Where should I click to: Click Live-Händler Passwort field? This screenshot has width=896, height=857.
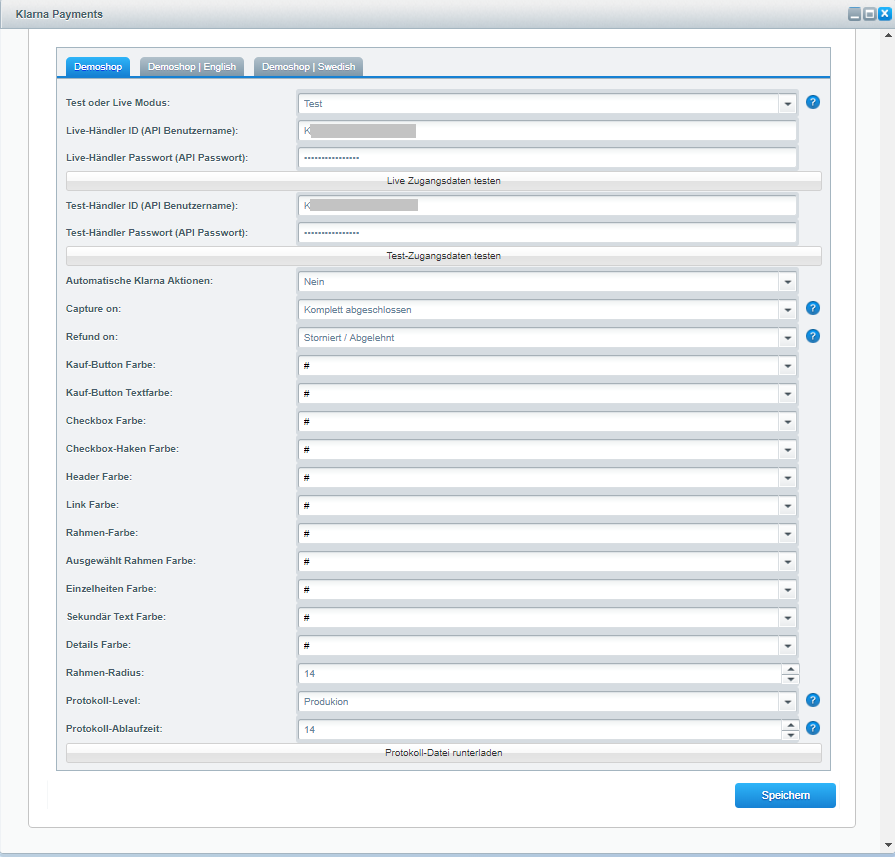(x=547, y=158)
